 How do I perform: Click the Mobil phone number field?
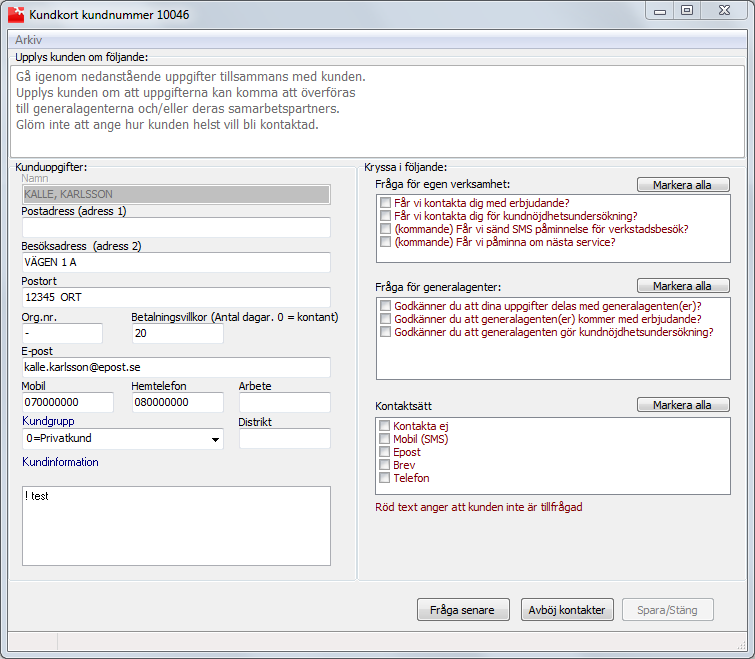pyautogui.click(x=68, y=402)
